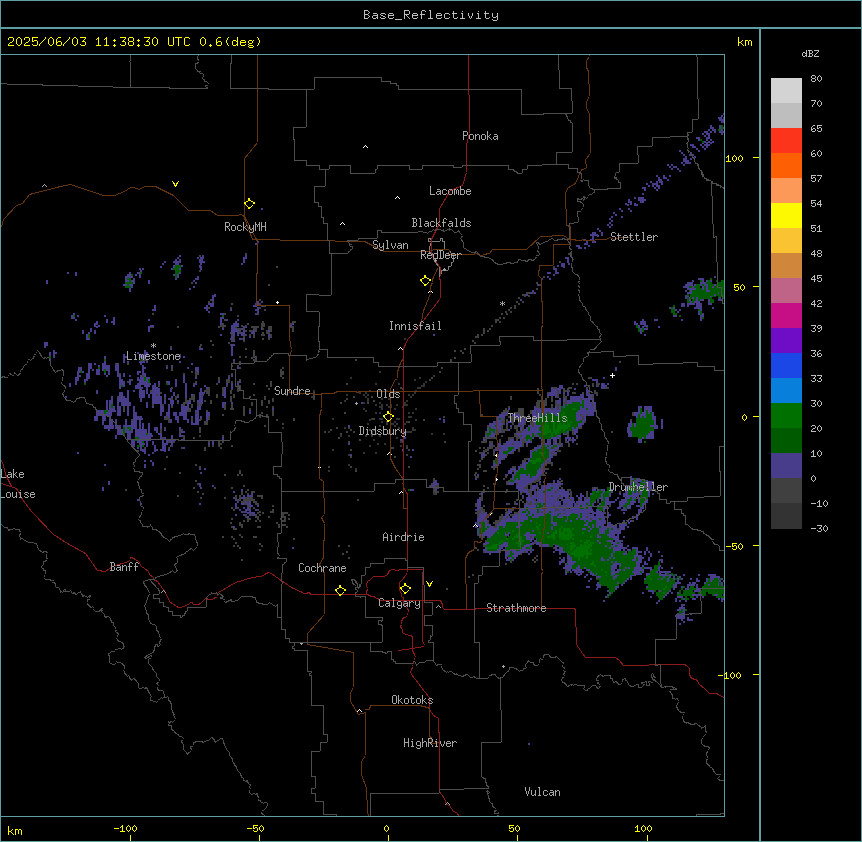Click the ThreeHills label
The height and width of the screenshot is (842, 862).
[x=537, y=418]
